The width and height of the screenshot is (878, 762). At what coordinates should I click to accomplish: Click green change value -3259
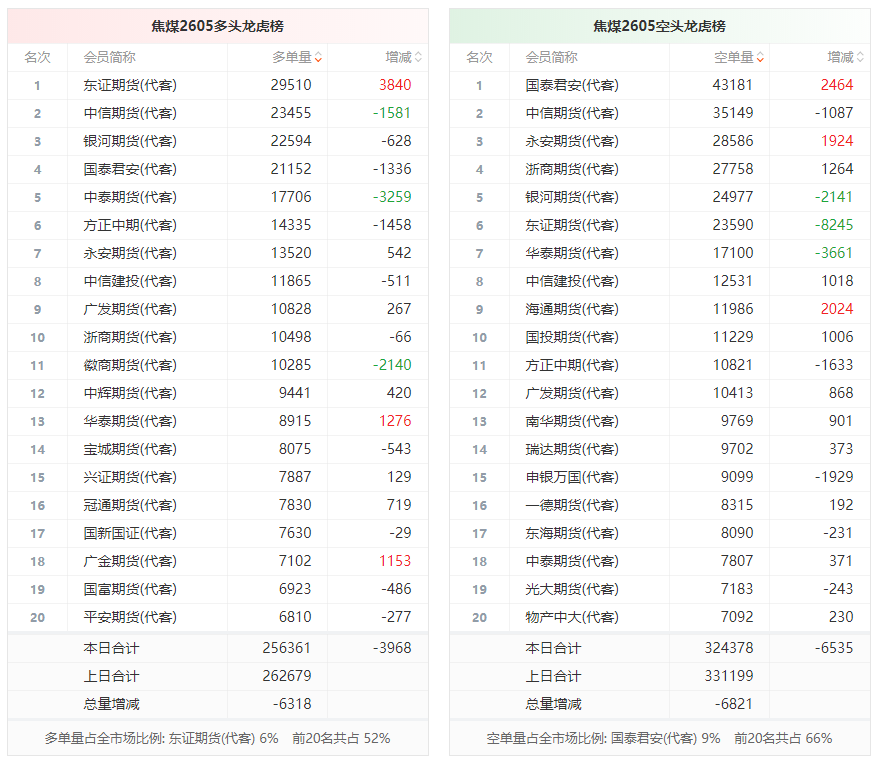392,197
